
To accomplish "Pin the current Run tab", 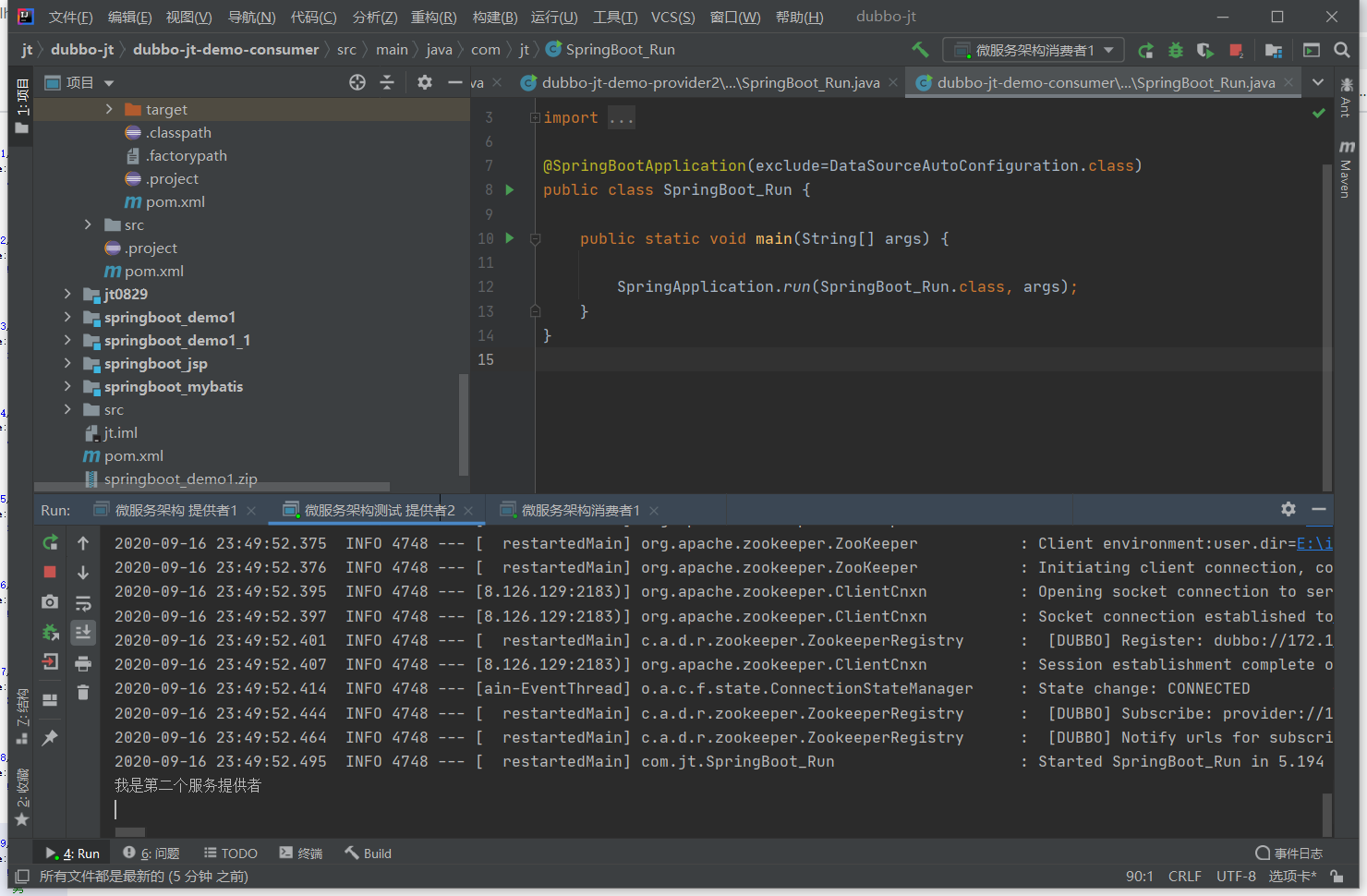I will (50, 737).
